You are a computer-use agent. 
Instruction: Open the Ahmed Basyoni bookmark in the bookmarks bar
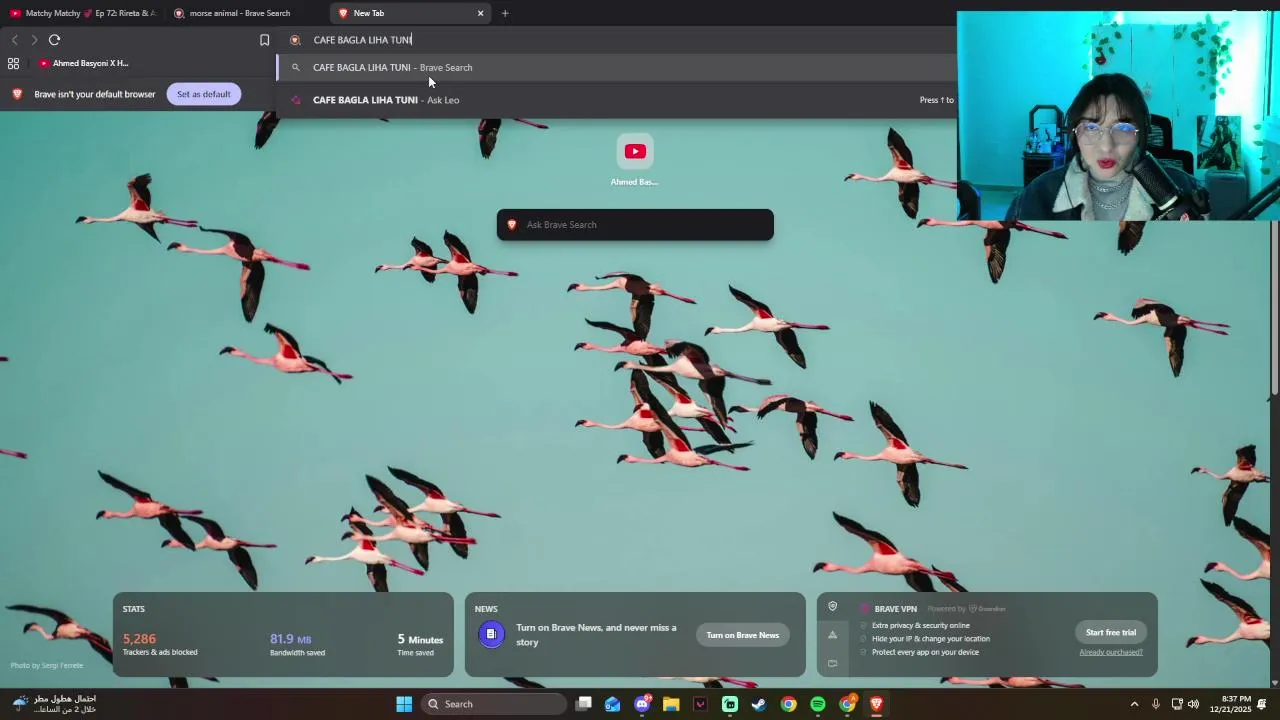(84, 63)
